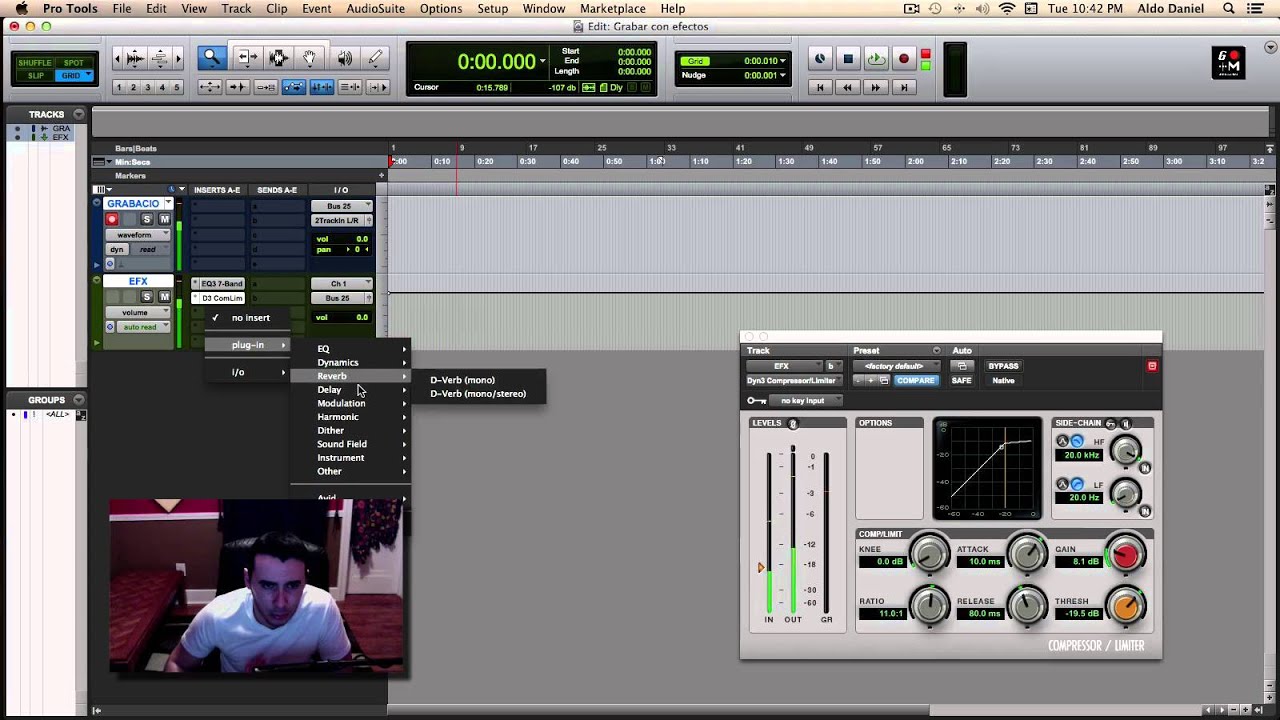
Task: Open the i/o insert submenu
Action: [247, 372]
